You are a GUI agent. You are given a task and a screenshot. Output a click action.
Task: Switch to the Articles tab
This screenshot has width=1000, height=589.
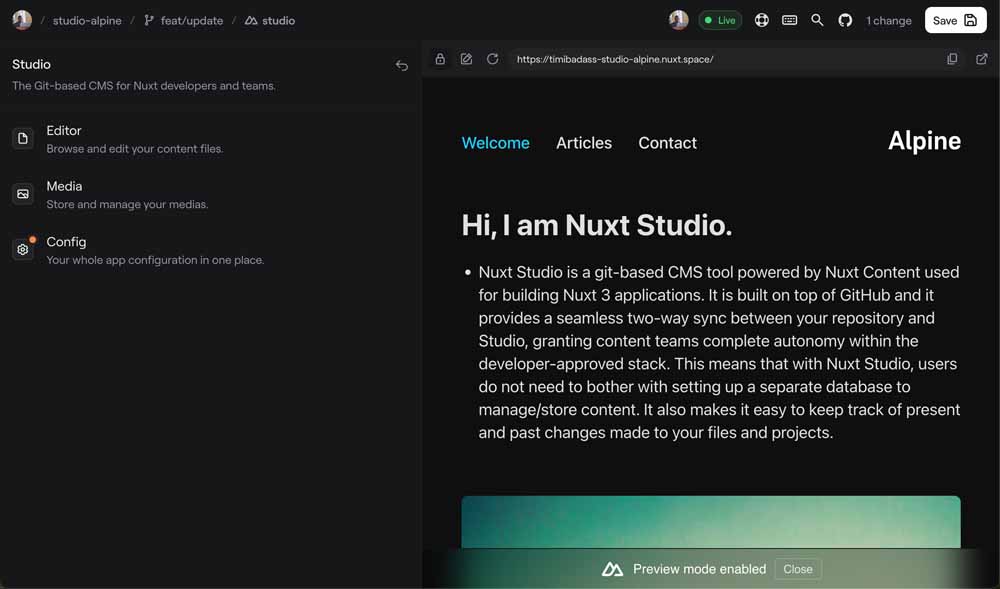point(584,143)
